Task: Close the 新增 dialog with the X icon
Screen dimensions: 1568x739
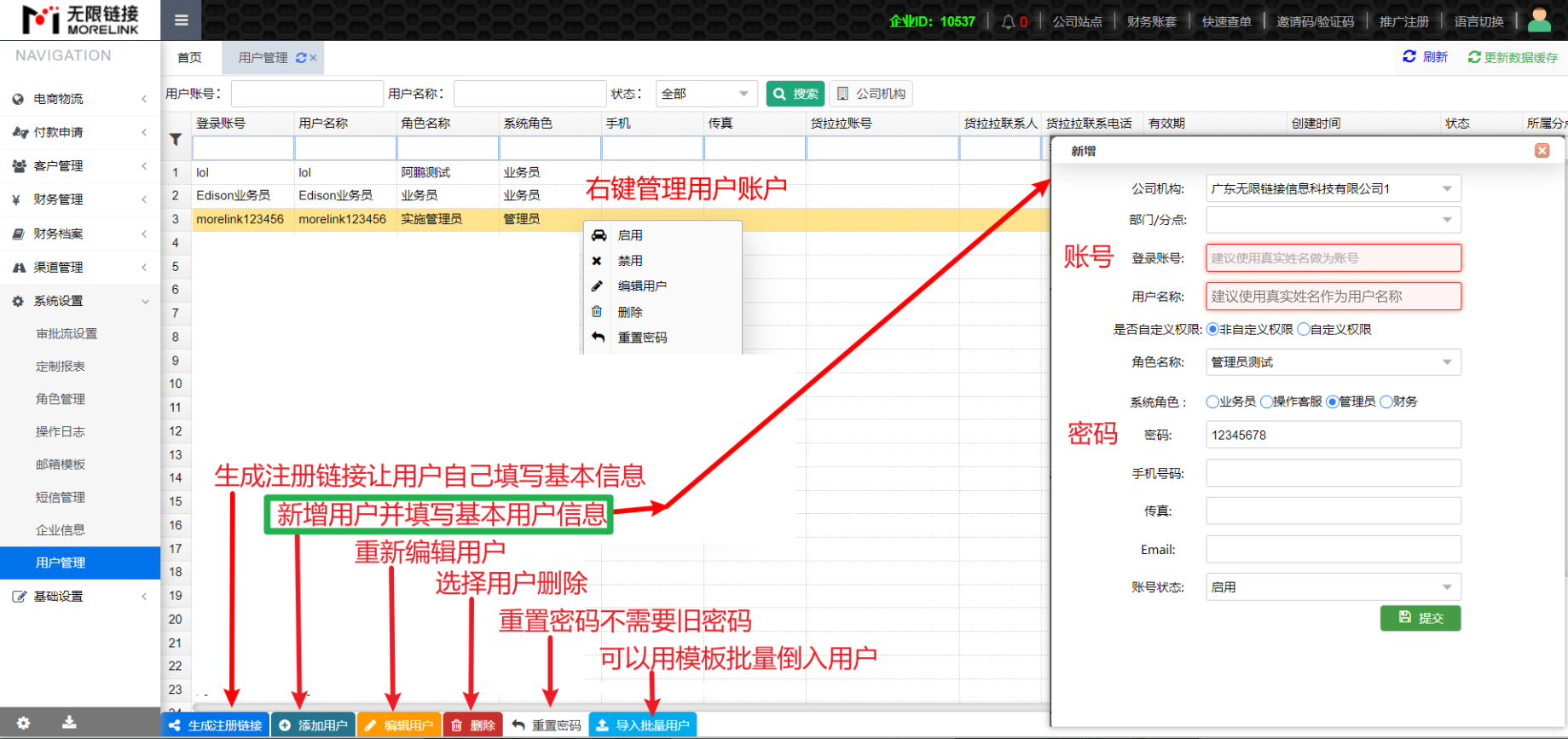Action: (x=1542, y=151)
